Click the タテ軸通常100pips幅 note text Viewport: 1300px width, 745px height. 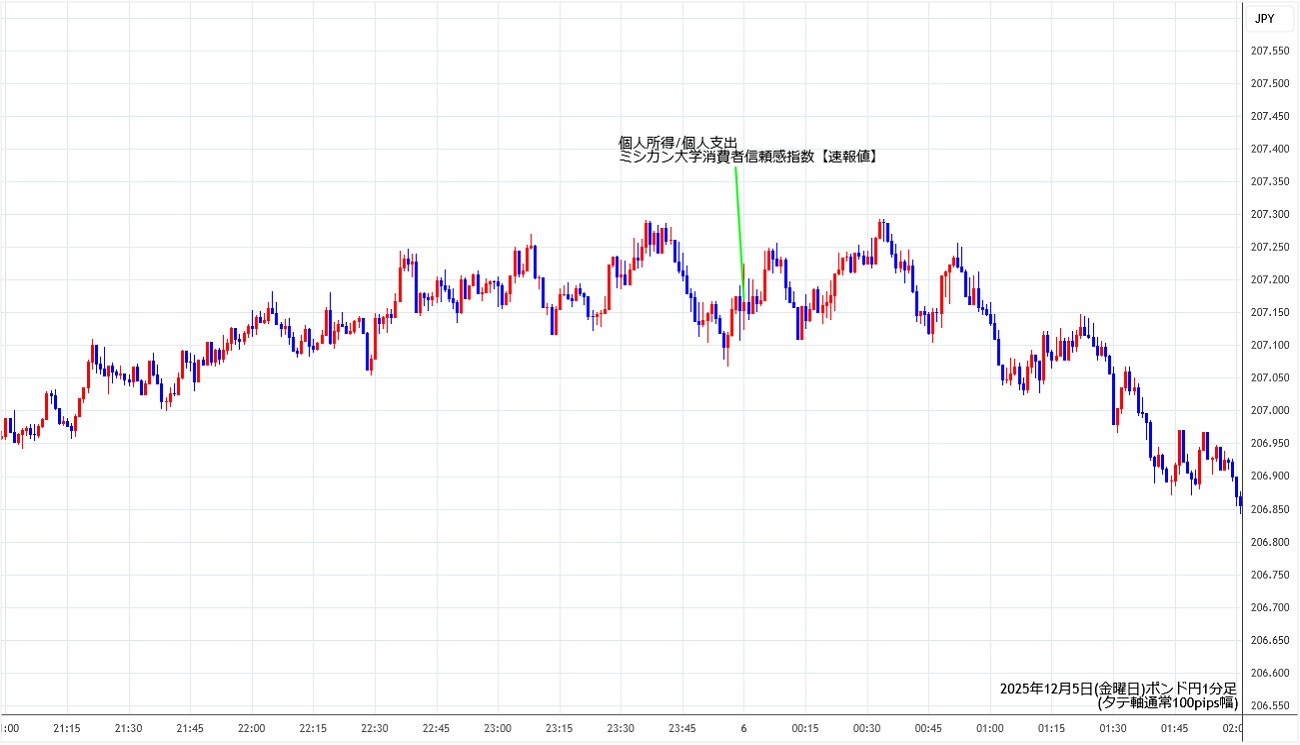click(x=1167, y=703)
